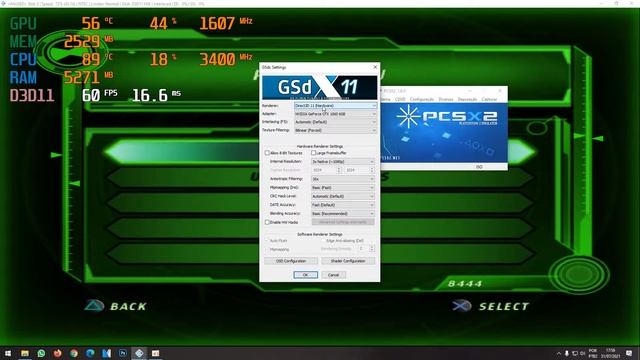Toggle Edge Anti-aliasing checkbox
The image size is (640, 360).
[x=323, y=241]
